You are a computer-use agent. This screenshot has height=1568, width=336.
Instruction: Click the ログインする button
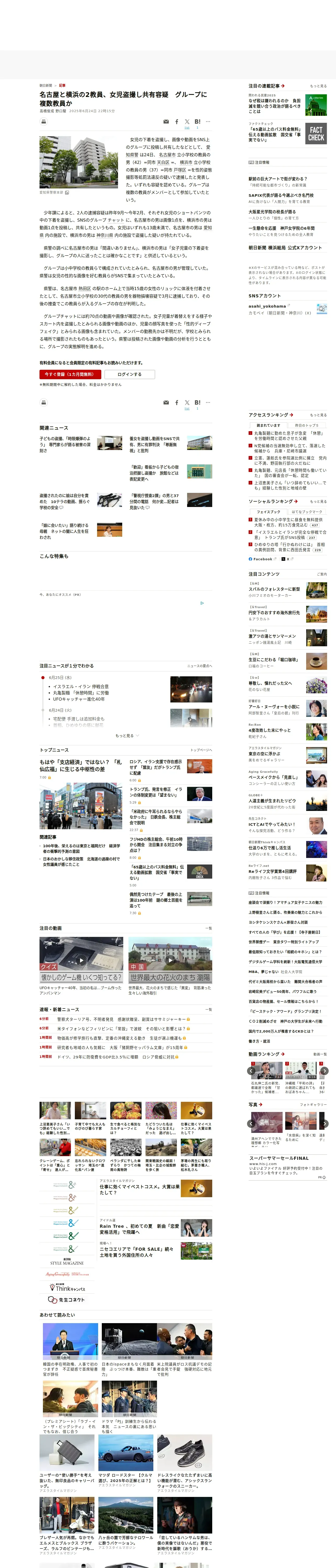tap(129, 374)
